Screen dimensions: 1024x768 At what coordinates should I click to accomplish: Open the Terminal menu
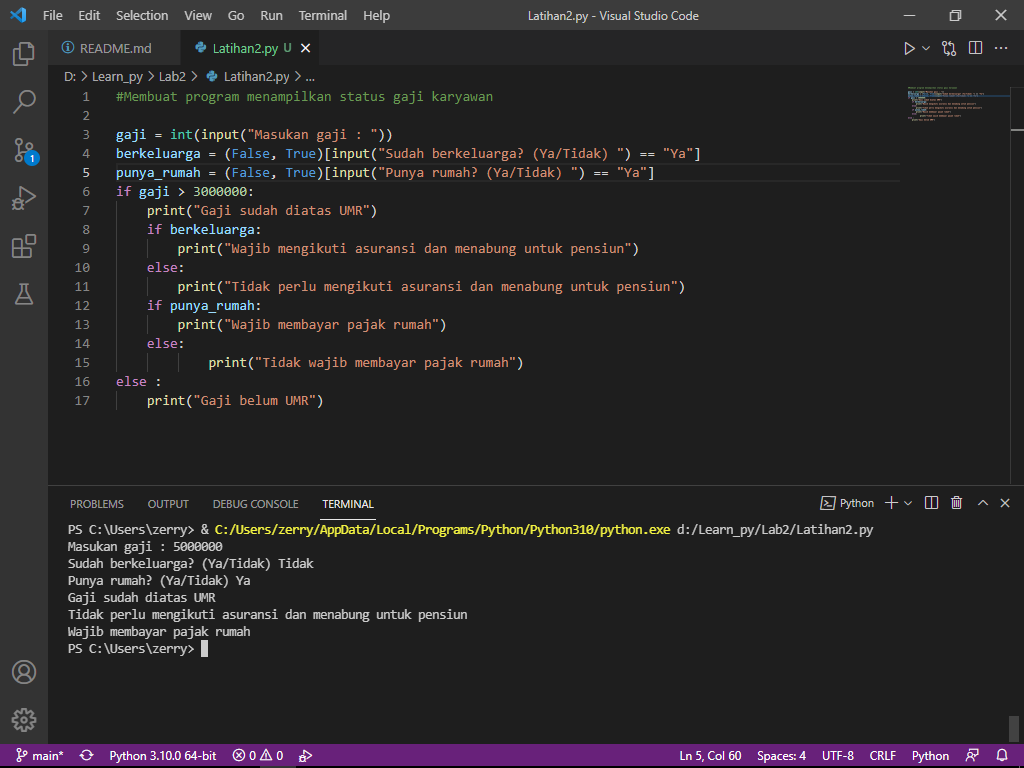(322, 15)
